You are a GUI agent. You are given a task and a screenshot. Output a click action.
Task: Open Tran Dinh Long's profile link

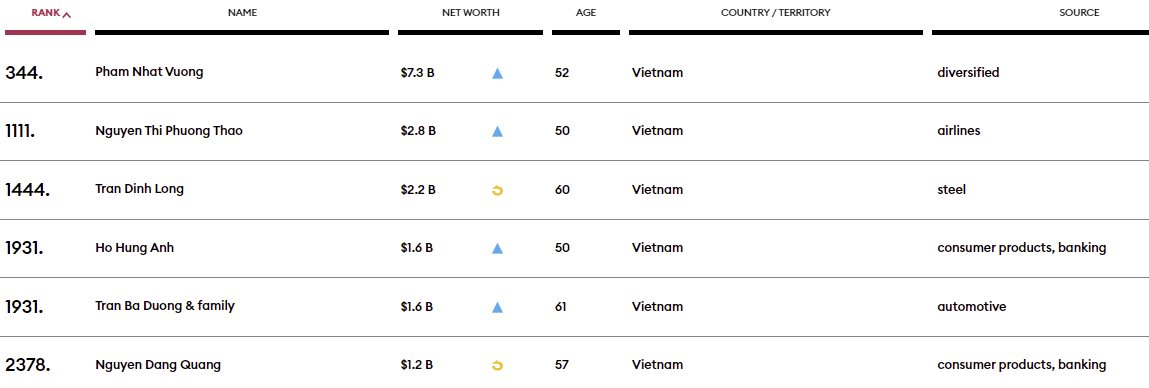[139, 188]
